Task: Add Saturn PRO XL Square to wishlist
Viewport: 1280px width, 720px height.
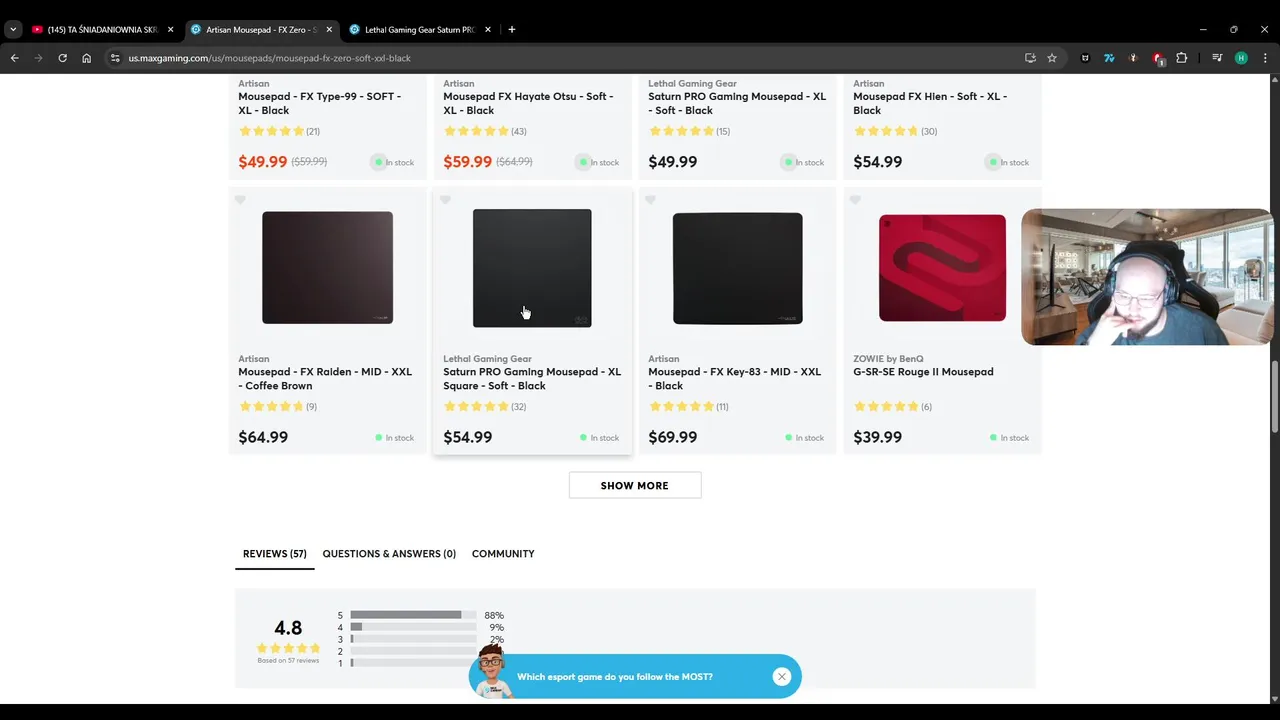Action: (x=445, y=200)
